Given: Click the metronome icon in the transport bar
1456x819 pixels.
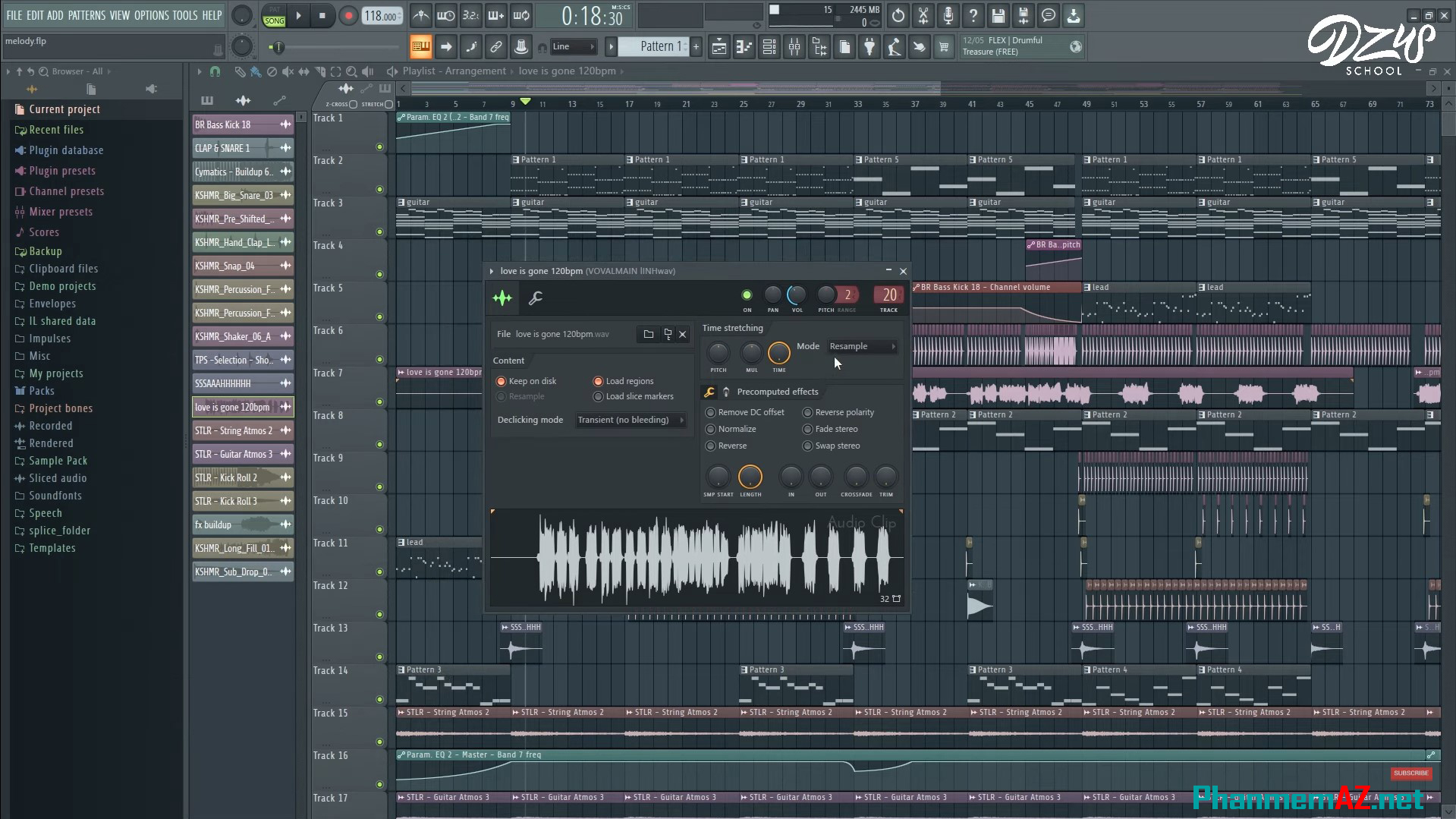Looking at the screenshot, I should click(x=421, y=15).
